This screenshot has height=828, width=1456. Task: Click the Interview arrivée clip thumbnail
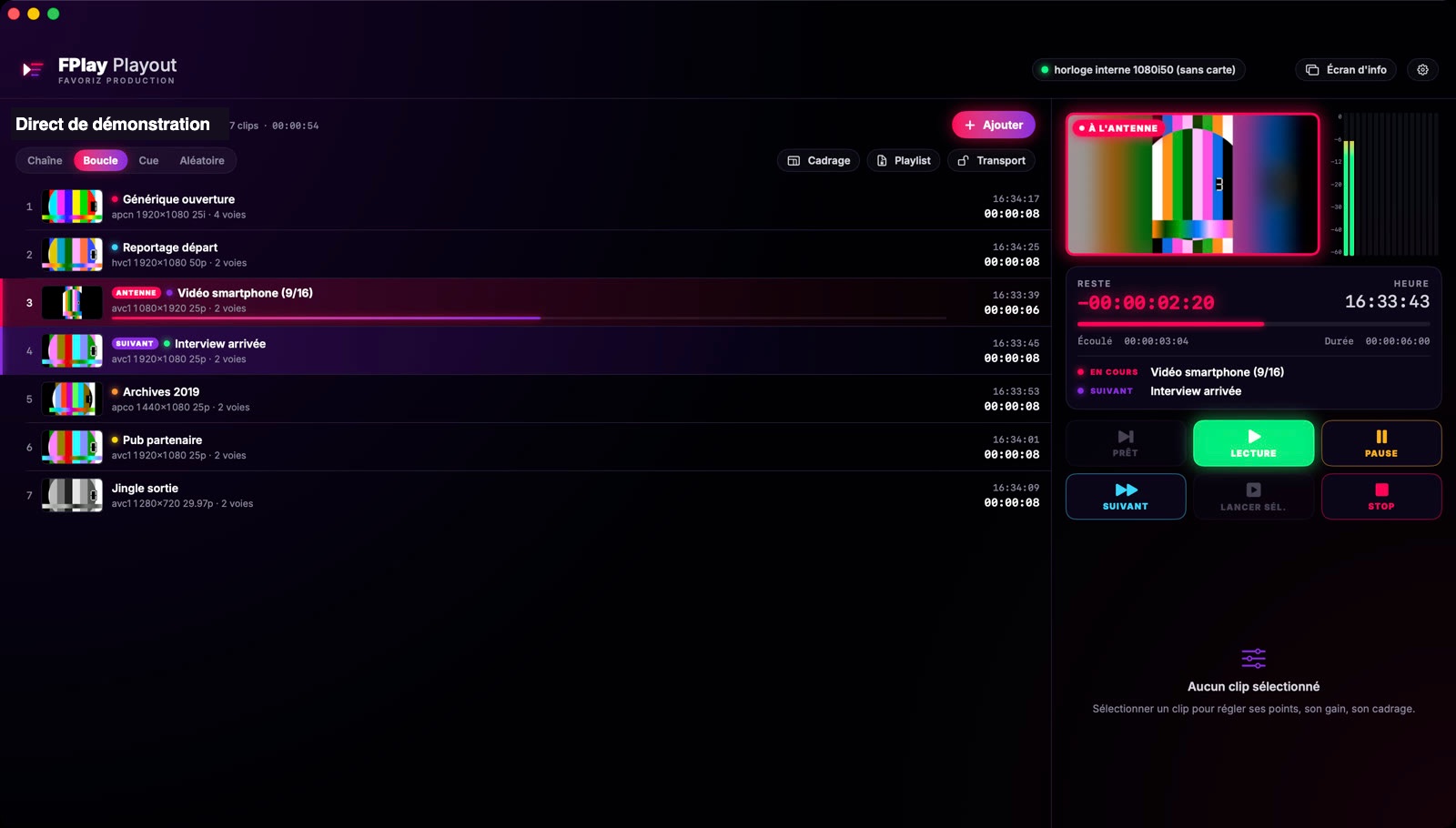72,350
